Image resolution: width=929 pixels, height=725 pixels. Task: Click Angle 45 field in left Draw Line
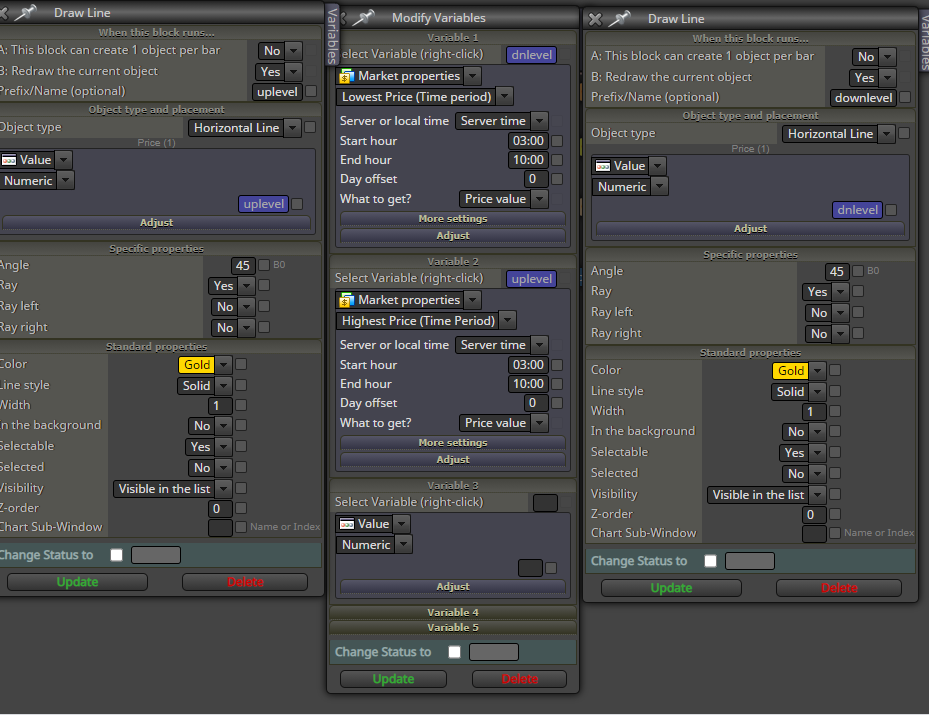(x=243, y=265)
